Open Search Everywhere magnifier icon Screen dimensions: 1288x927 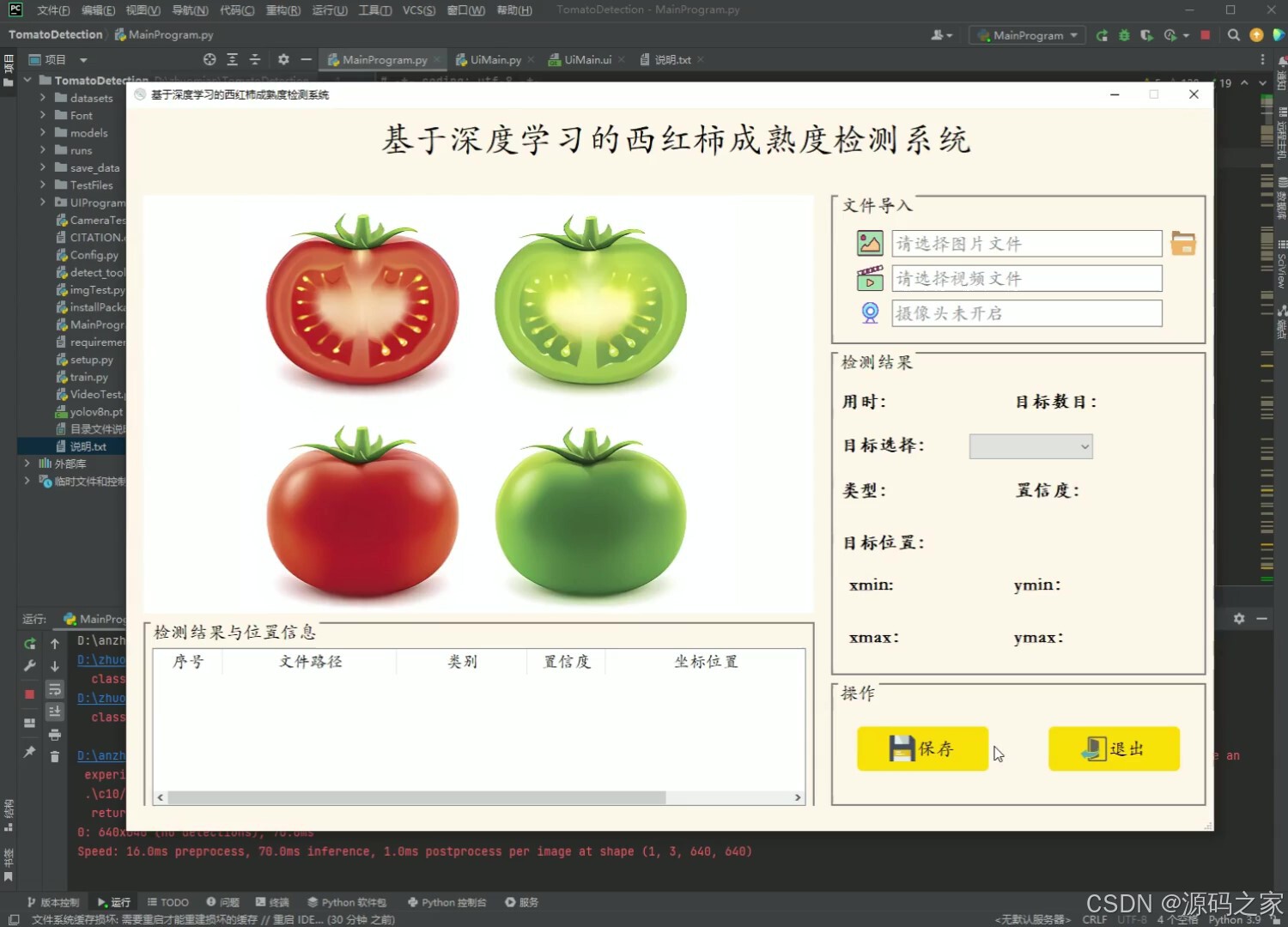tap(1232, 35)
